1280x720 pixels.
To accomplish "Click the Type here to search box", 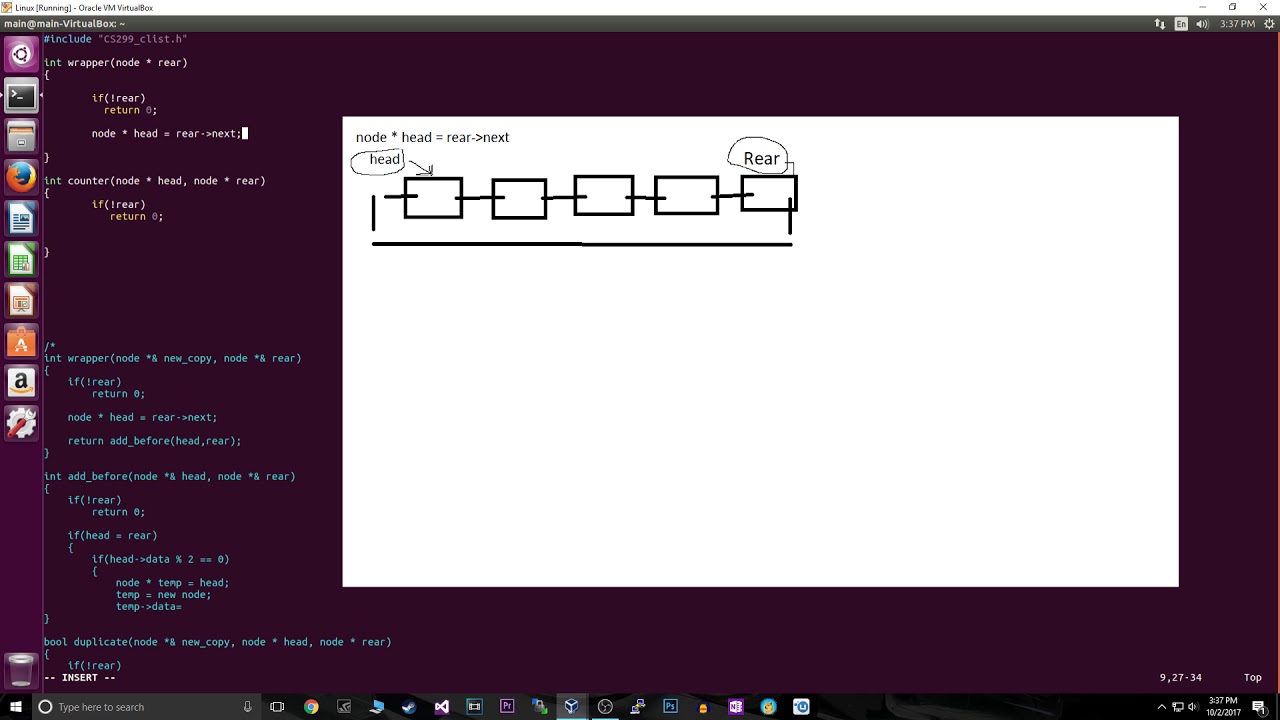I will coord(146,706).
